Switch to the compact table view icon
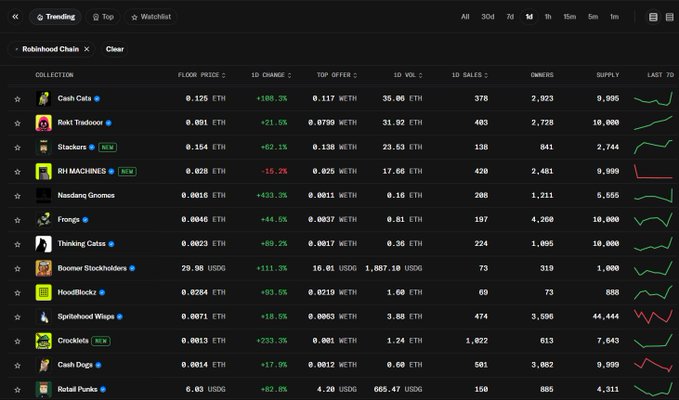Screen dimensions: 679x400 click(x=669, y=17)
